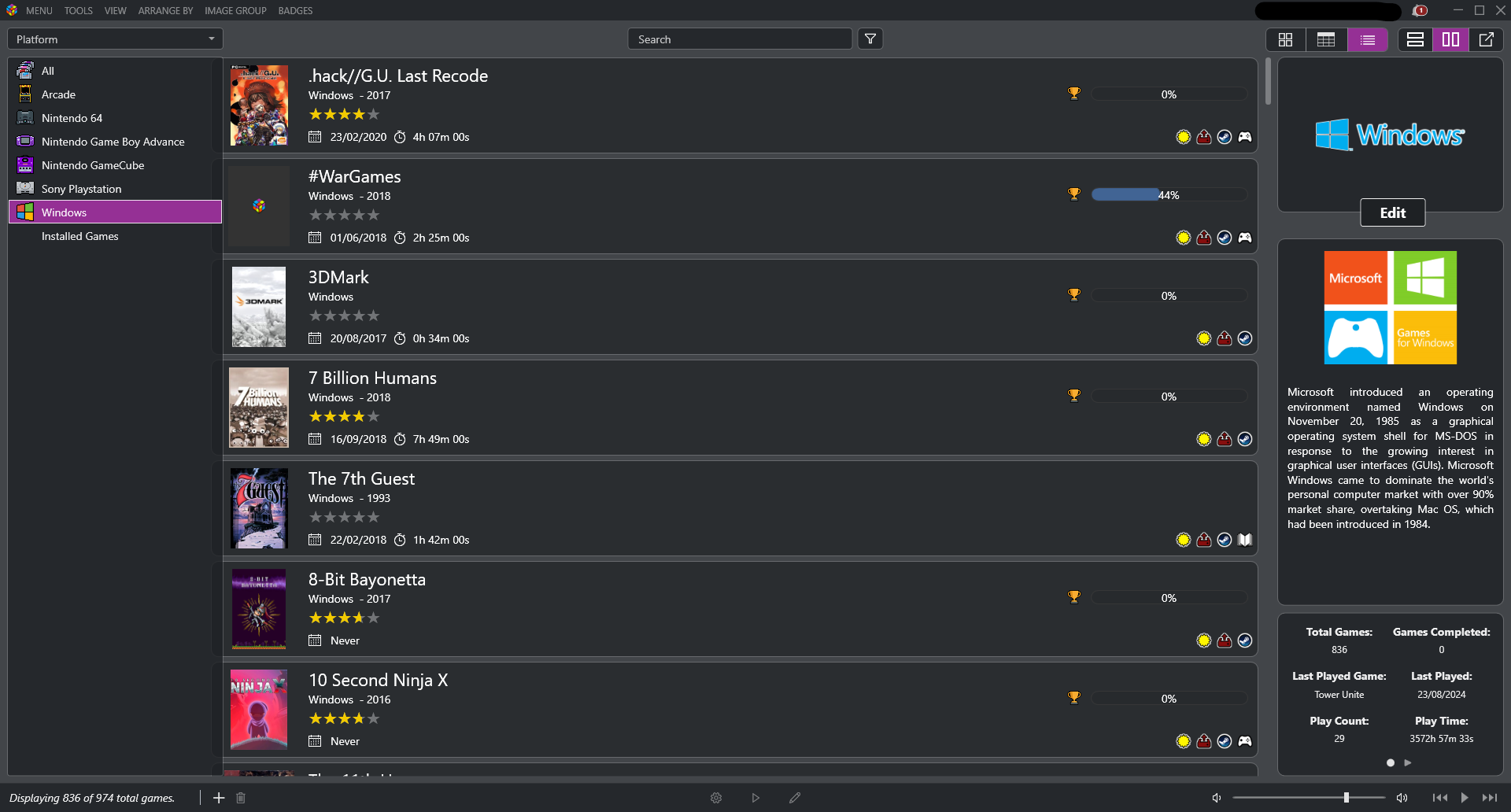Click The 7th Guest manual book badge

point(1245,540)
